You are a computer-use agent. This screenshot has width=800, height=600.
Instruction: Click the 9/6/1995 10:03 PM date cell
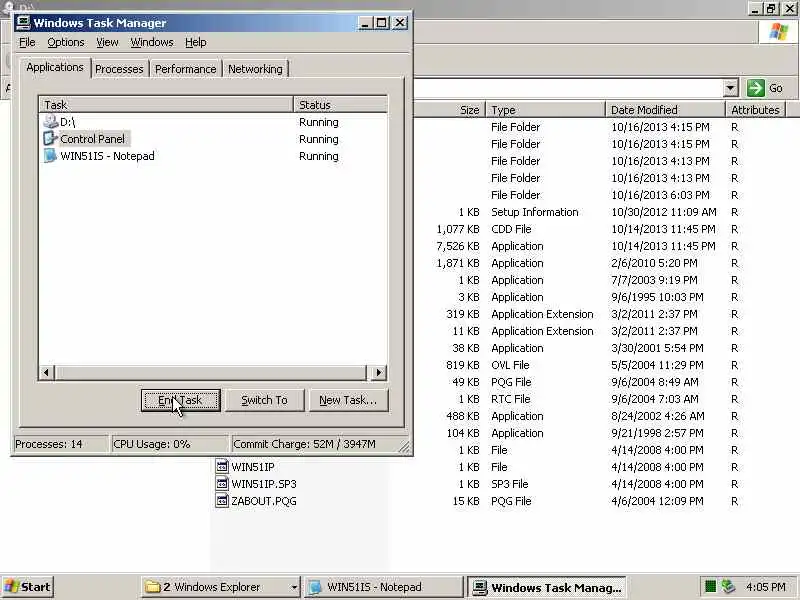[x=657, y=297]
